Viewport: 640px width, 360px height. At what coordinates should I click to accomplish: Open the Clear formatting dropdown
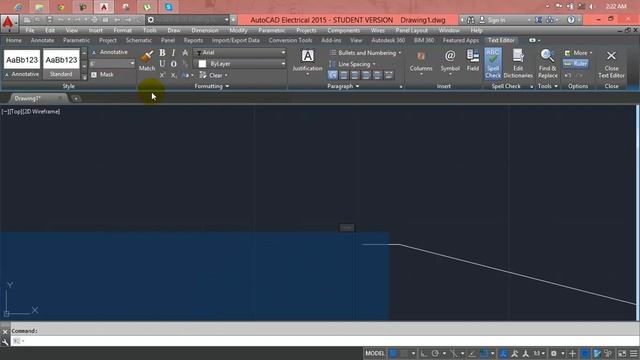(213, 75)
